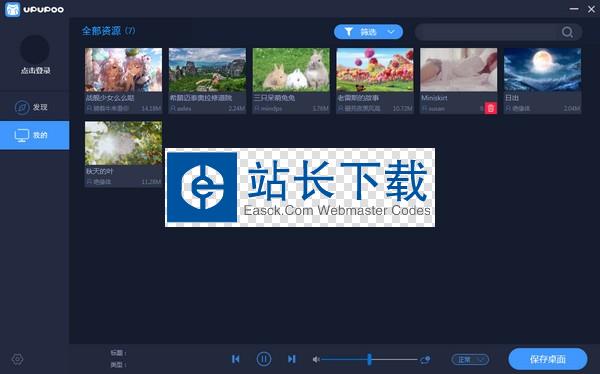
Task: Click the Miniskirt title text
Action: (x=434, y=98)
